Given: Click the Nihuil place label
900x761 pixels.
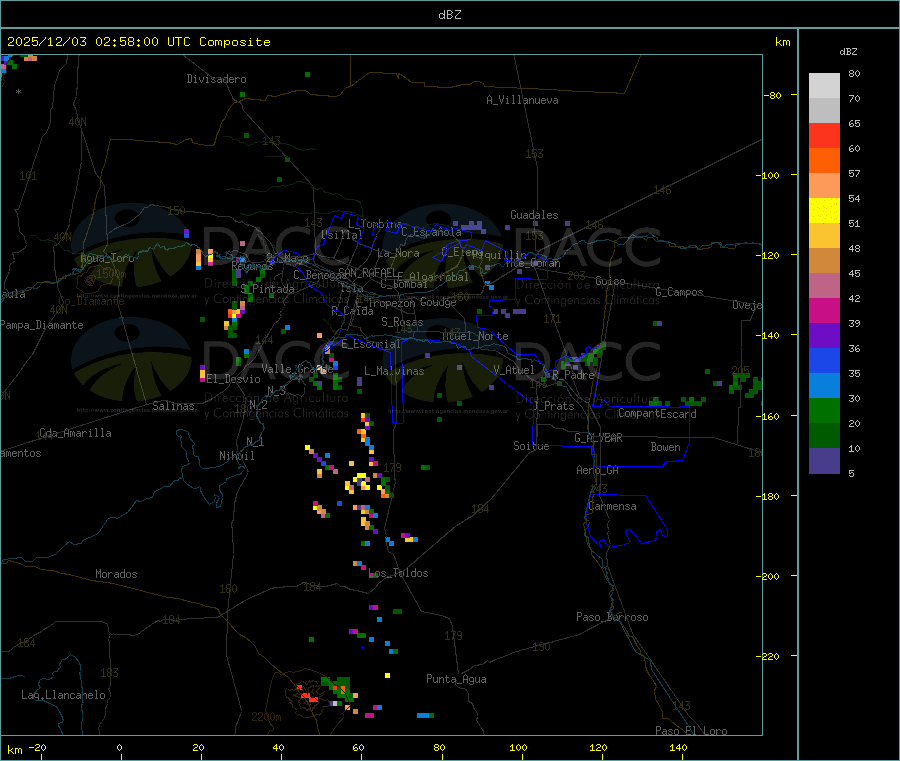Looking at the screenshot, I should tap(237, 456).
